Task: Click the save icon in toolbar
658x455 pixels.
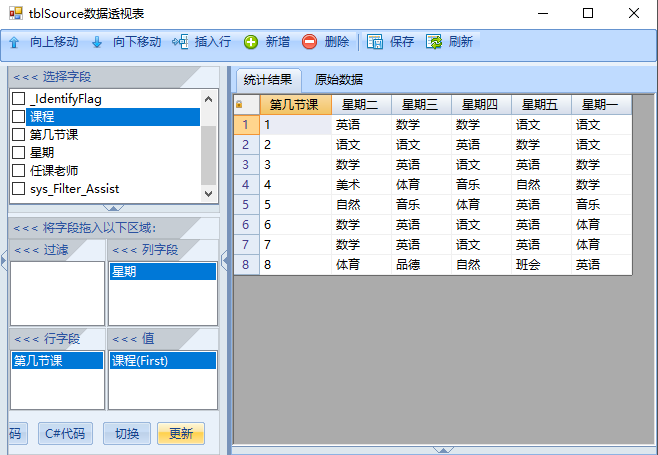Action: click(375, 42)
